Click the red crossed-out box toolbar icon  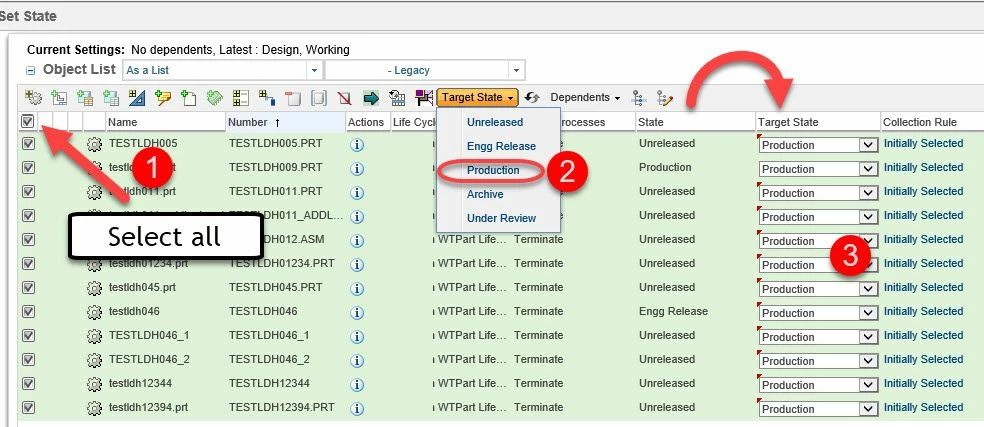click(x=344, y=98)
